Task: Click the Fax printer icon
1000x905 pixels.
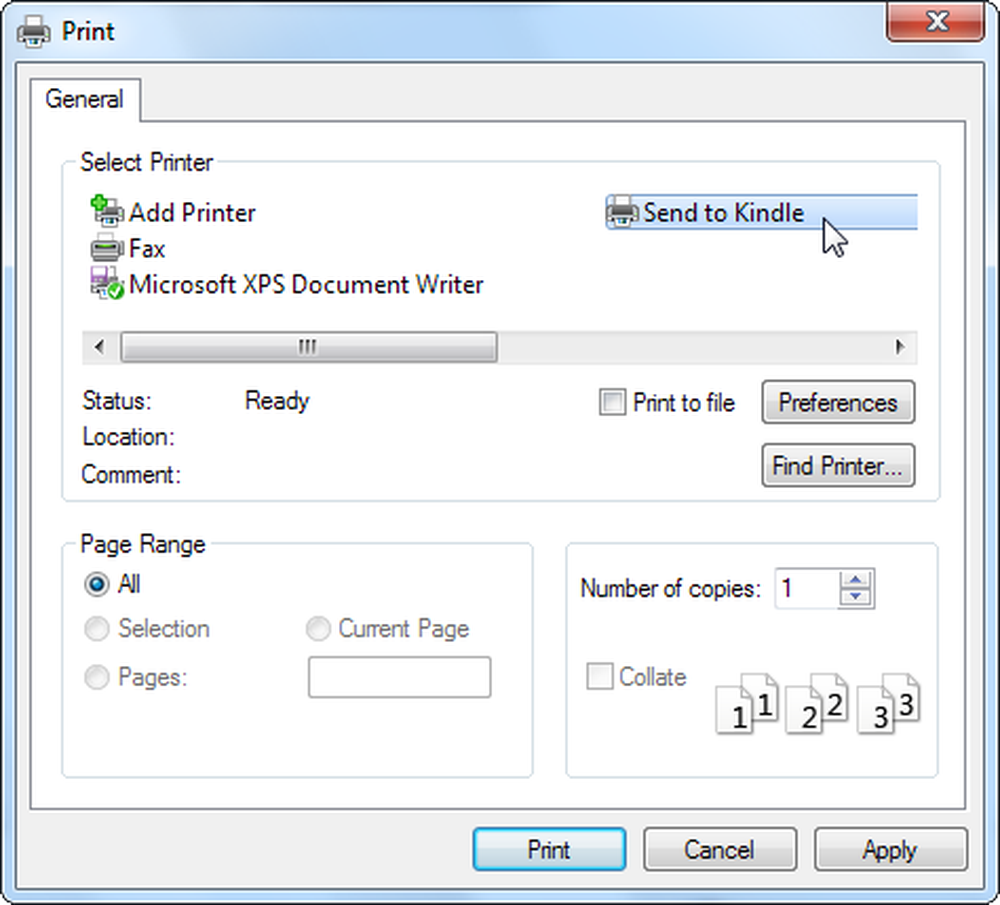Action: click(107, 248)
